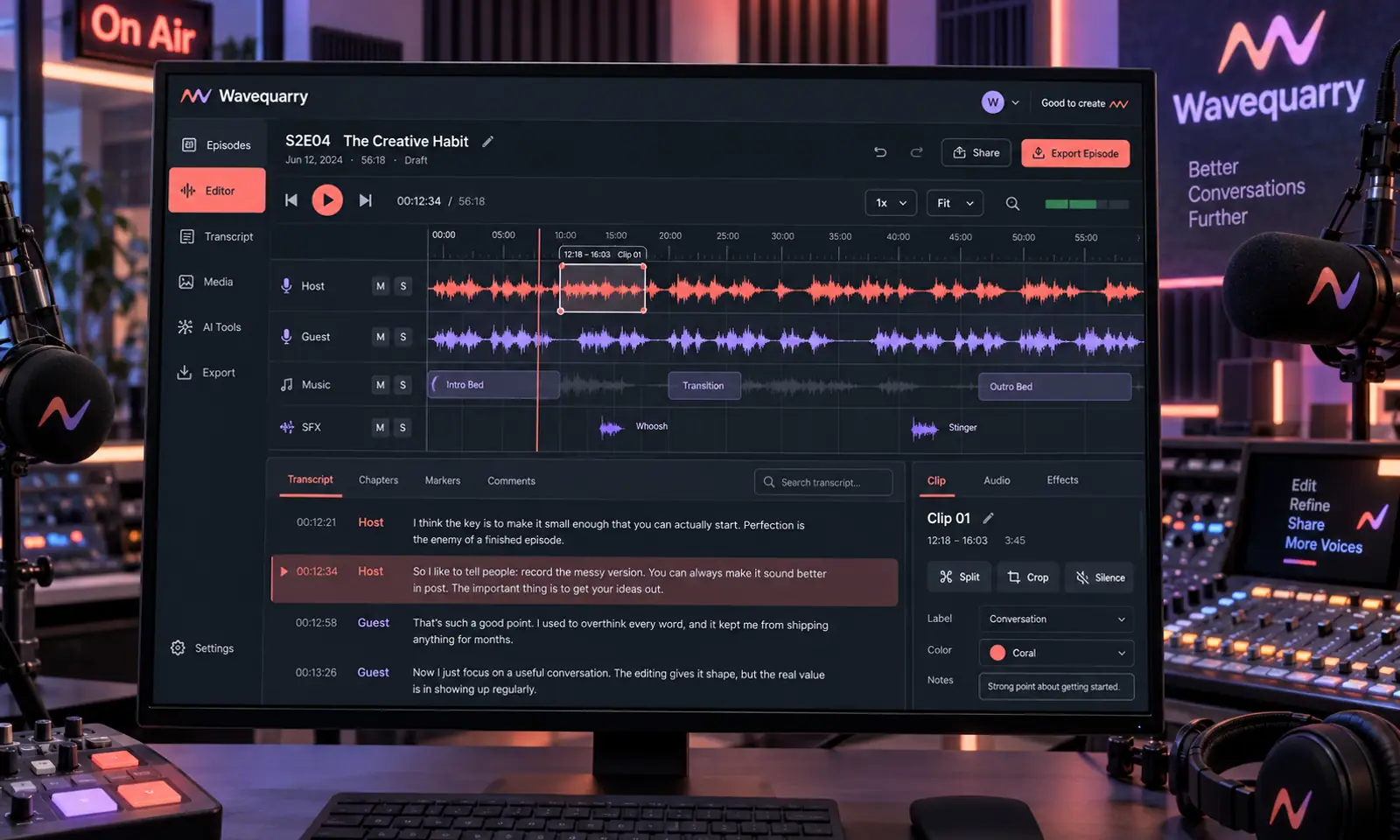Open Settings from the sidebar
The width and height of the screenshot is (1400, 840).
tap(202, 648)
